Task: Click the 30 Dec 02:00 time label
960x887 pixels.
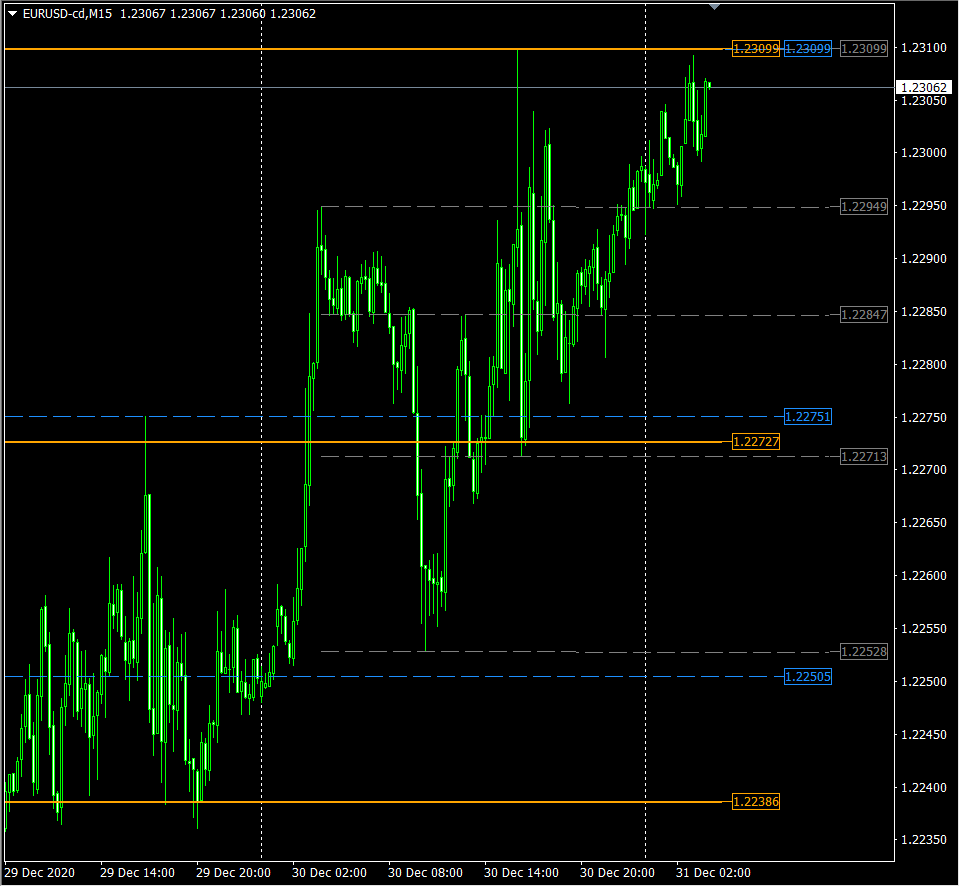Action: 329,874
